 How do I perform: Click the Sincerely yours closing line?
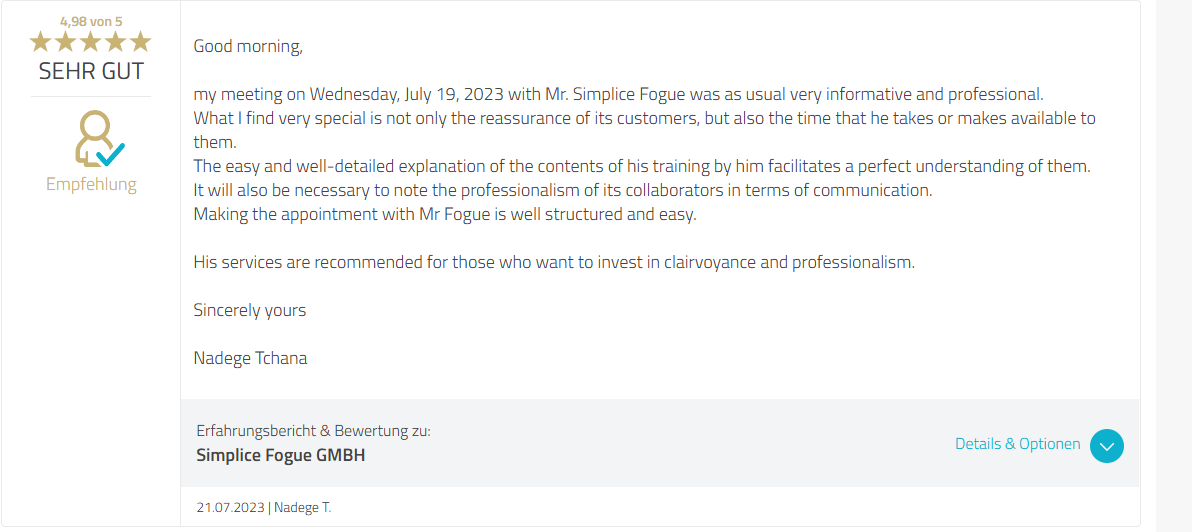click(249, 310)
